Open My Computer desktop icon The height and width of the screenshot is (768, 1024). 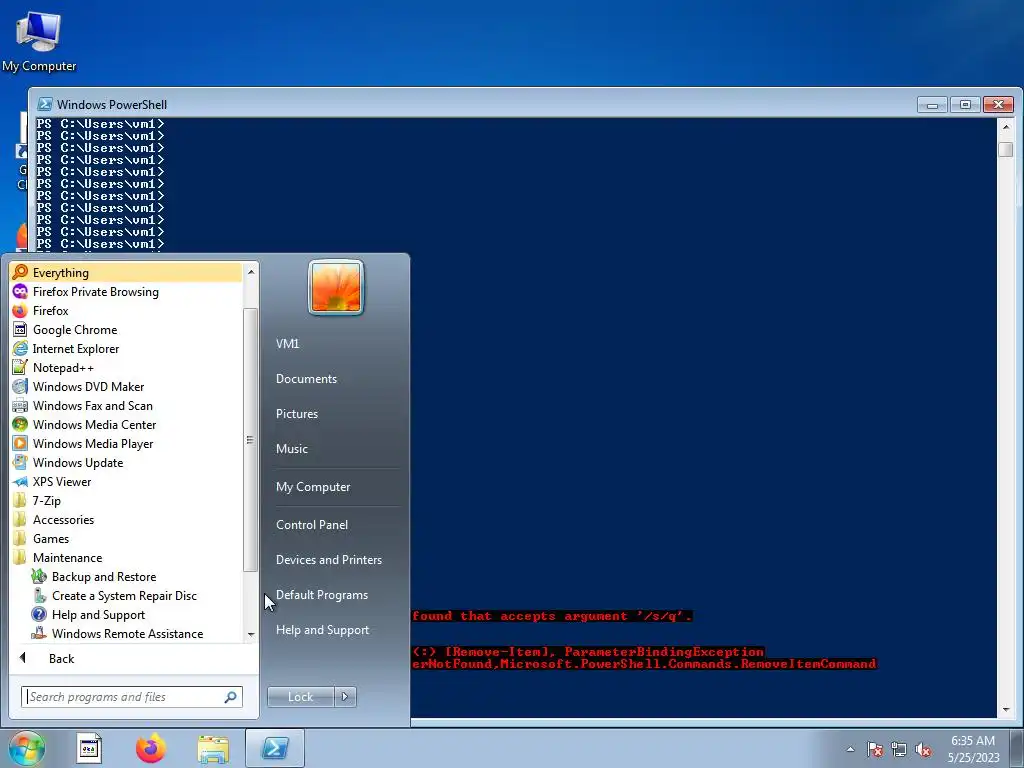[x=39, y=41]
